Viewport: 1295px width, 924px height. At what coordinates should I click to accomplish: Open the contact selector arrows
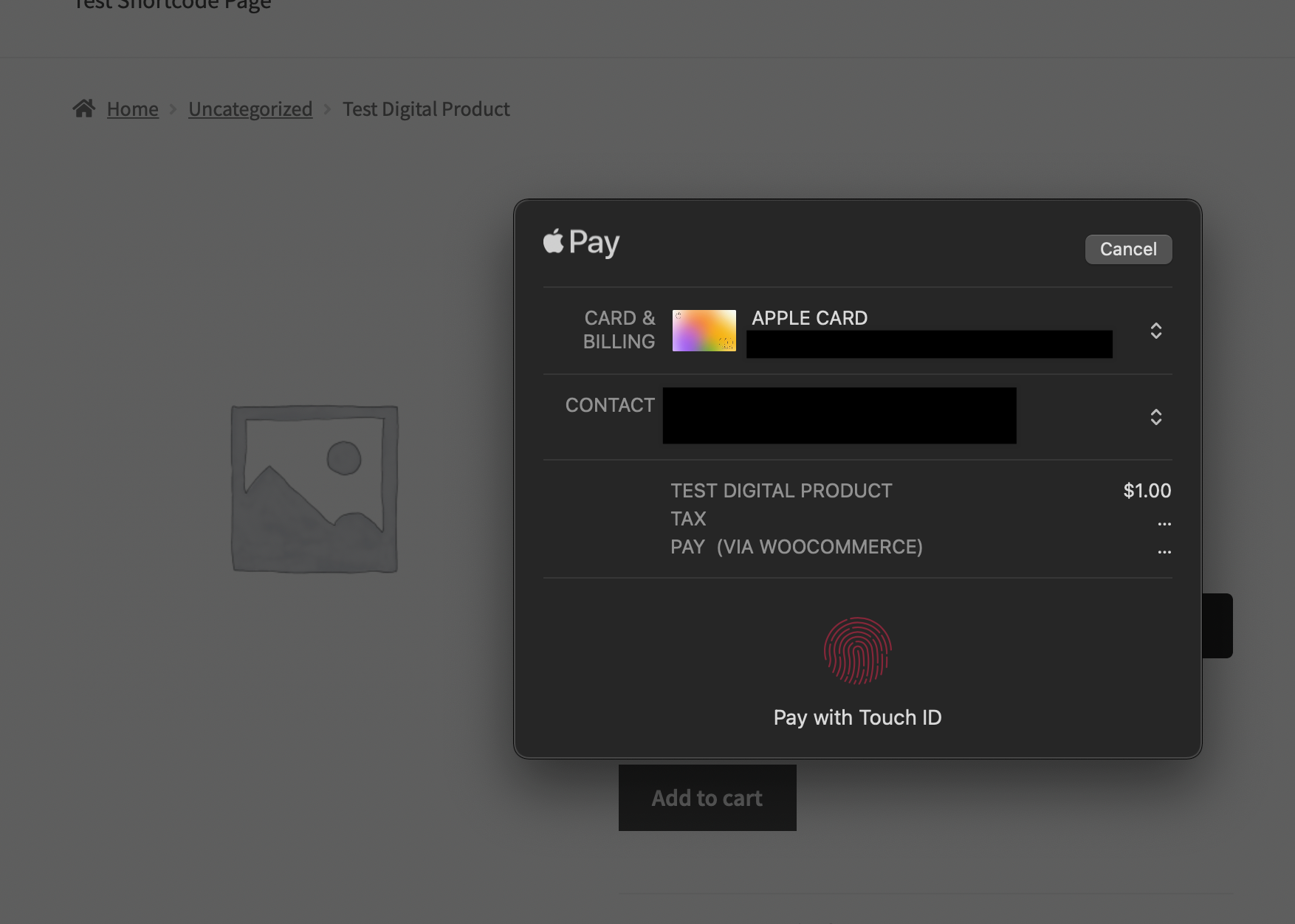1156,417
